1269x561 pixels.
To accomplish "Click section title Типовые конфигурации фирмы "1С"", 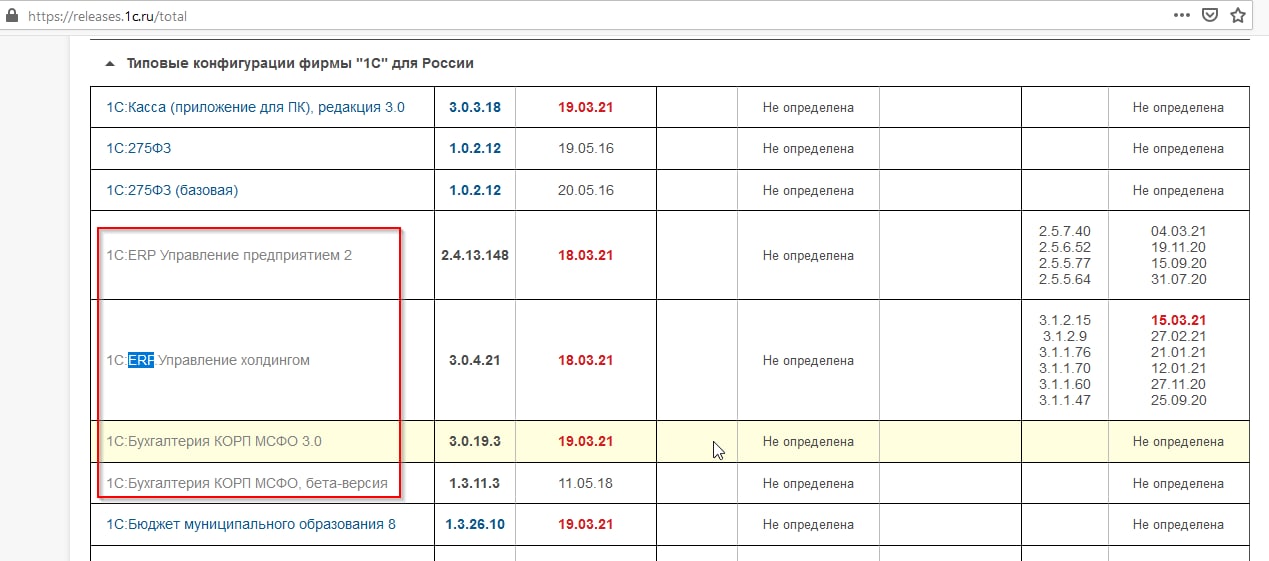I will (300, 63).
